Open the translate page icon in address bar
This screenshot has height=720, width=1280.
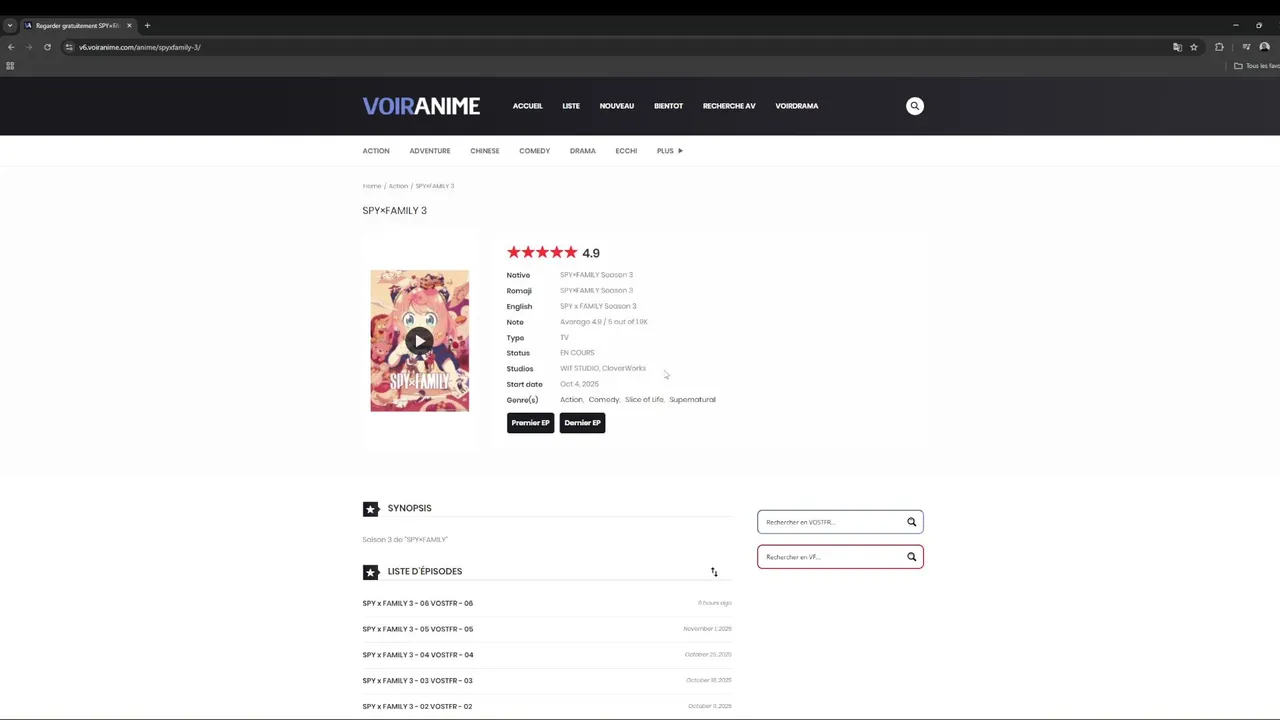[x=1177, y=47]
